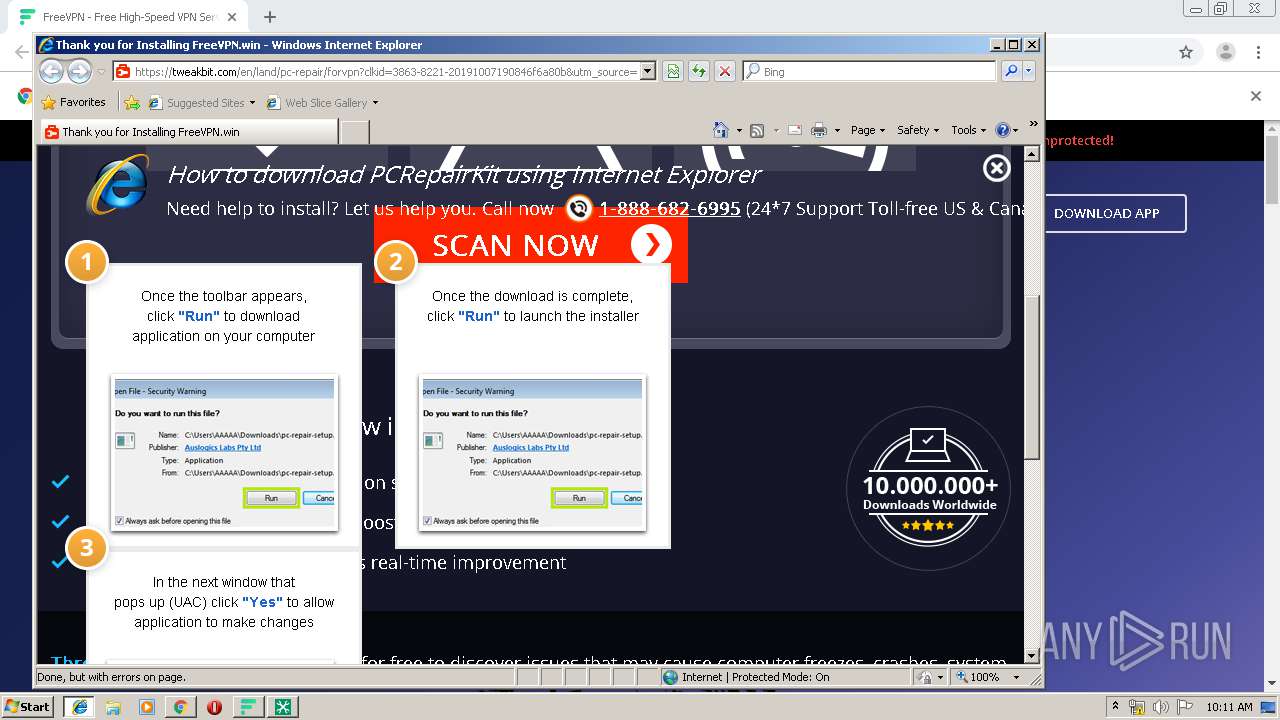Click the Bing search magnifier button

[x=1011, y=71]
